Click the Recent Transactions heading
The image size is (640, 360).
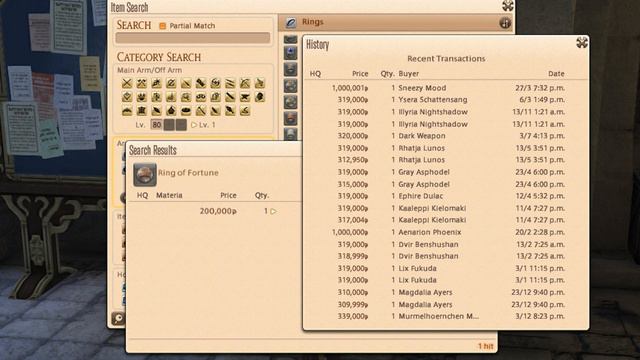point(446,59)
